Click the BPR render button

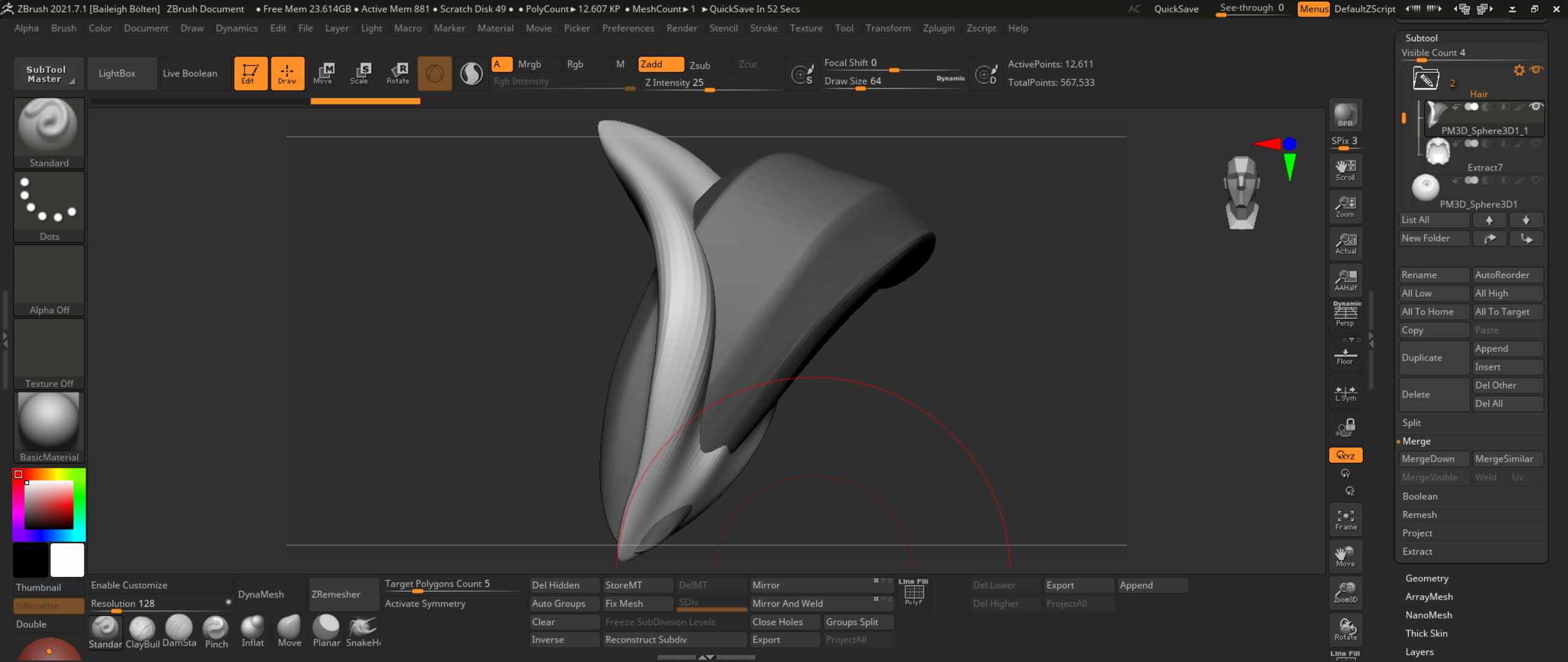click(x=1345, y=115)
